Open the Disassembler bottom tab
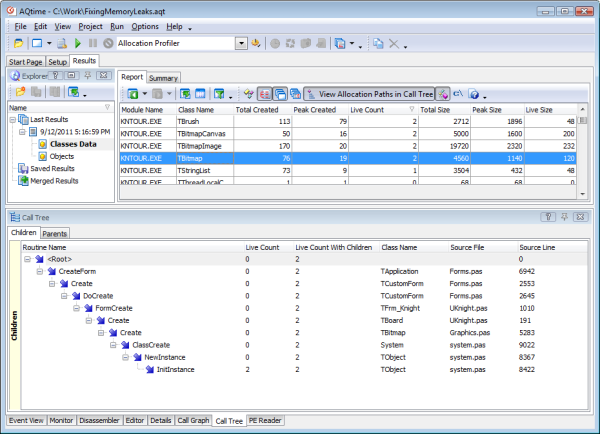 [99, 420]
